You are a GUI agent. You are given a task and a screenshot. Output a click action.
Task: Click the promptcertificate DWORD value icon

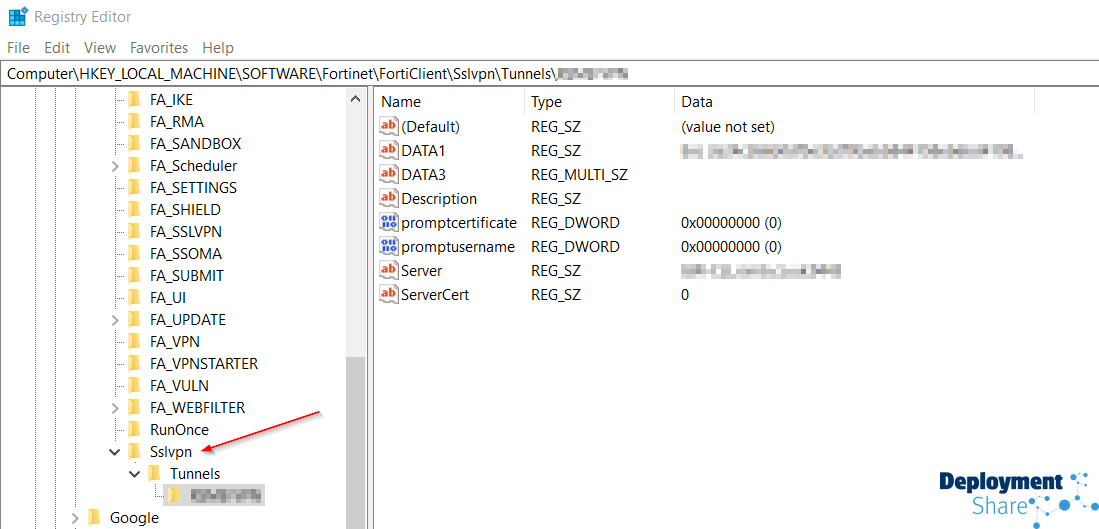[388, 223]
